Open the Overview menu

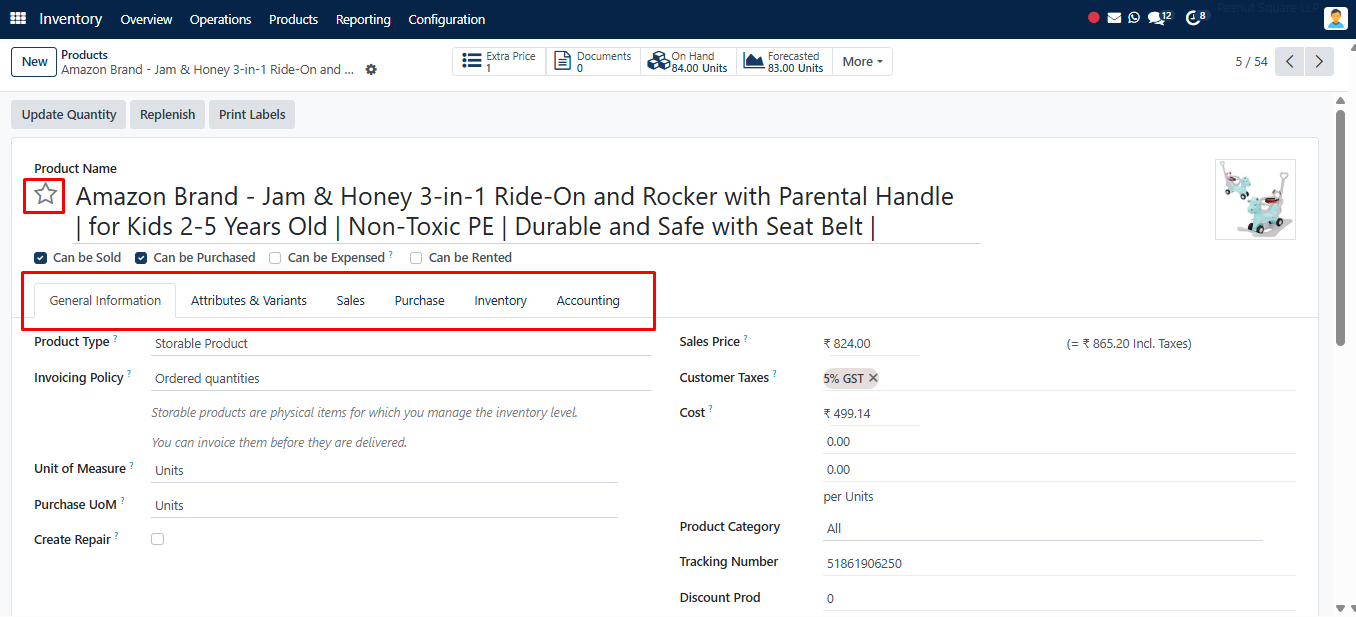[146, 19]
